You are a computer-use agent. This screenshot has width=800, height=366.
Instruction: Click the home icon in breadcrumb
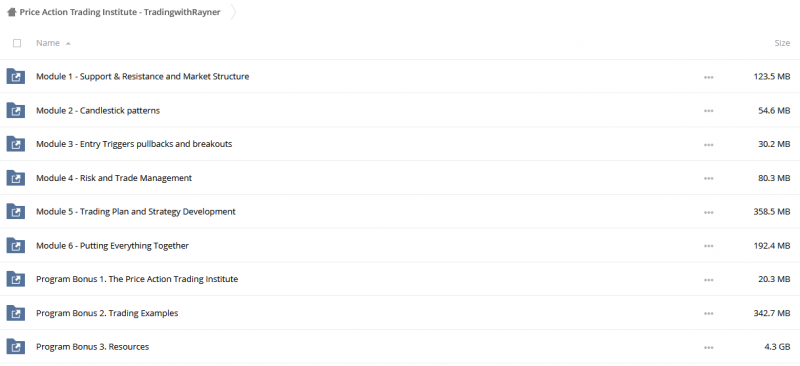pyautogui.click(x=12, y=12)
